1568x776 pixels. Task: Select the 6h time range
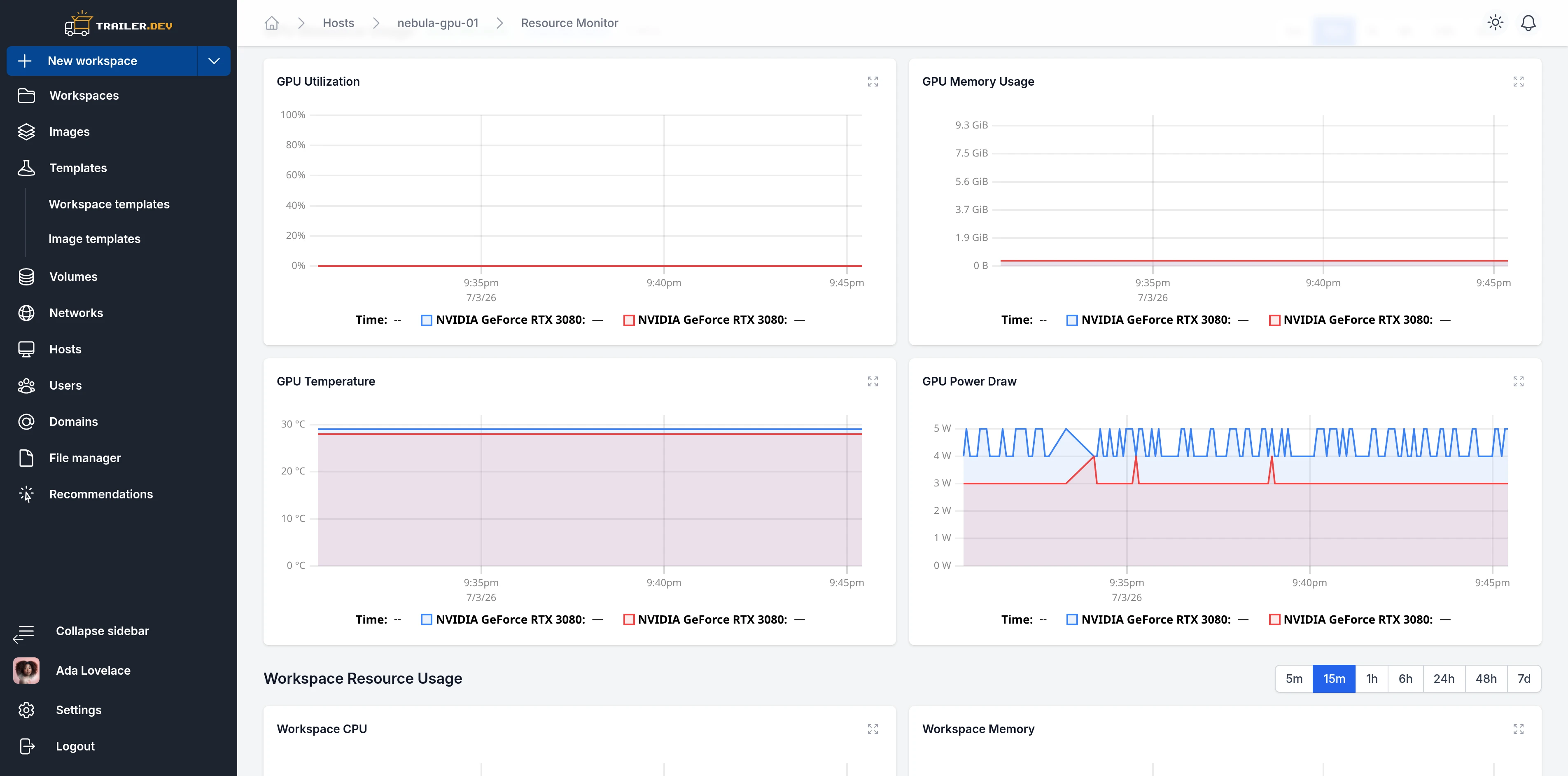[1405, 678]
